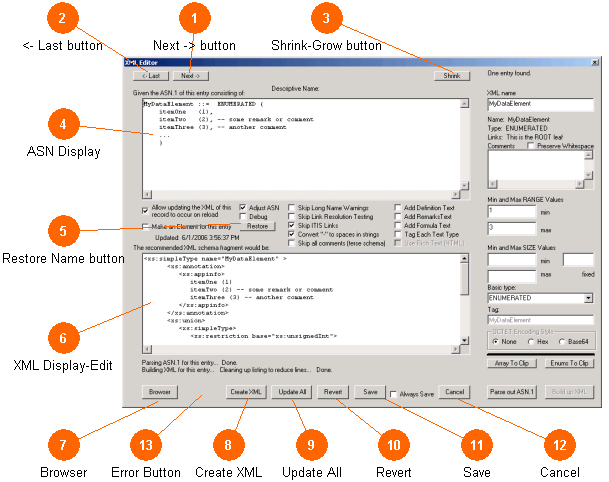609x482 pixels.
Task: Click the XML editor scroll-down arrow
Action: coord(465,341)
